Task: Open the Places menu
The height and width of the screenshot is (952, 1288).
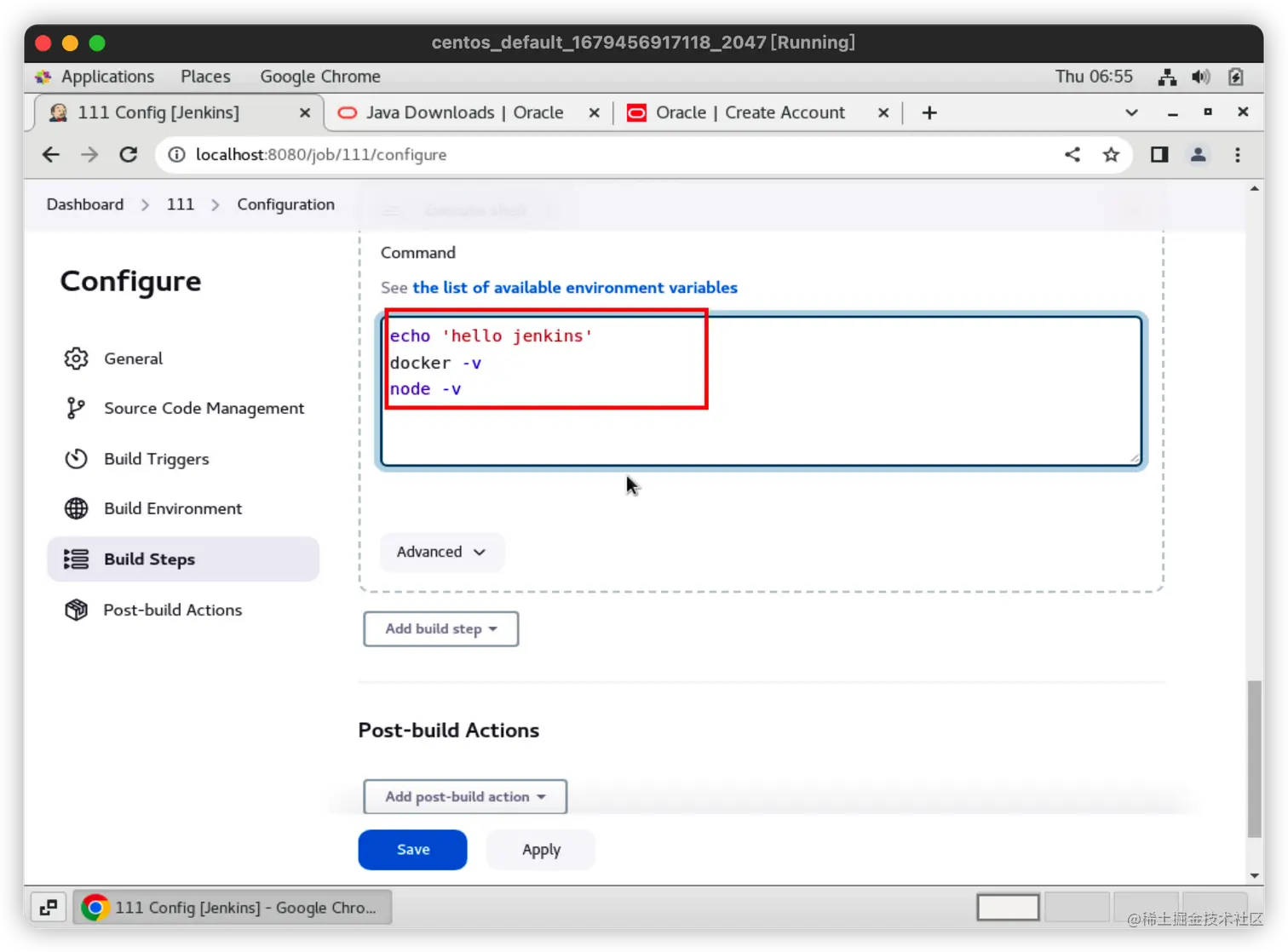Action: tap(205, 77)
